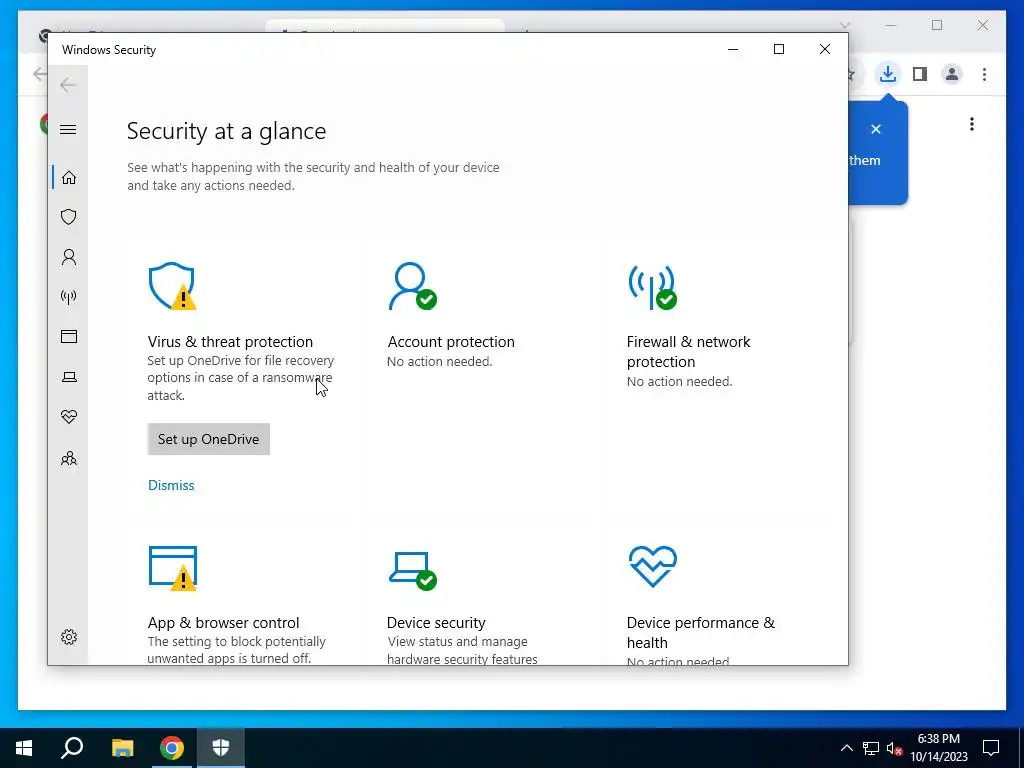This screenshot has width=1024, height=768.
Task: Select the Home sidebar icon
Action: pos(69,178)
